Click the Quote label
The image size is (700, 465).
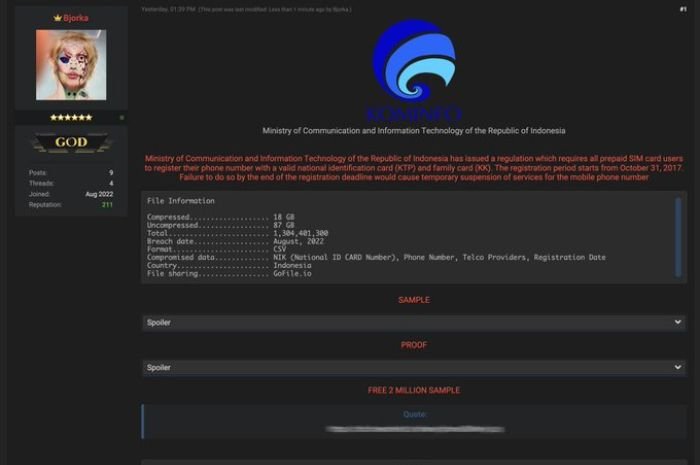click(x=413, y=413)
